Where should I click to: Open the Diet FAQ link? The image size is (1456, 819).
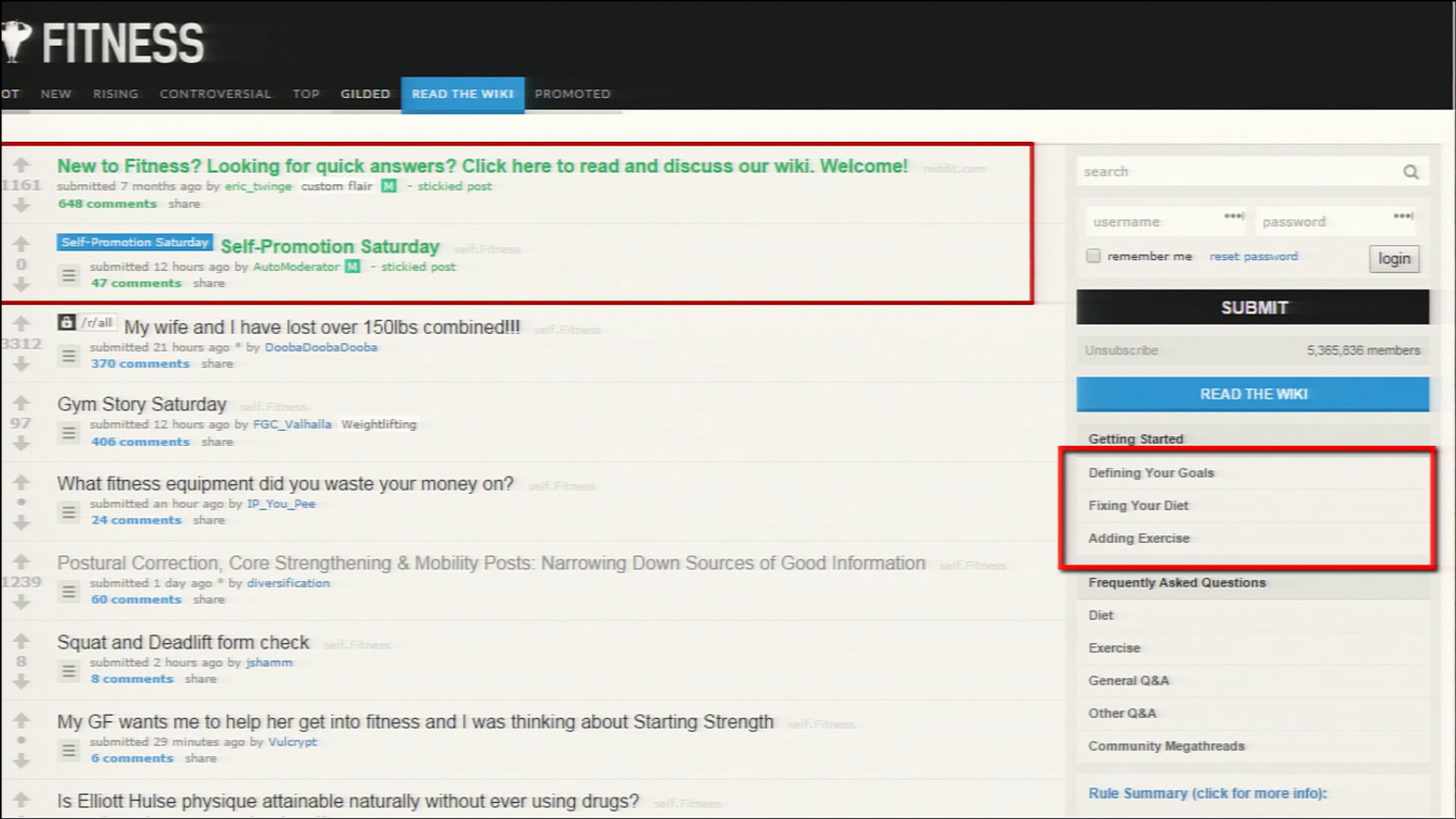[x=1100, y=616]
